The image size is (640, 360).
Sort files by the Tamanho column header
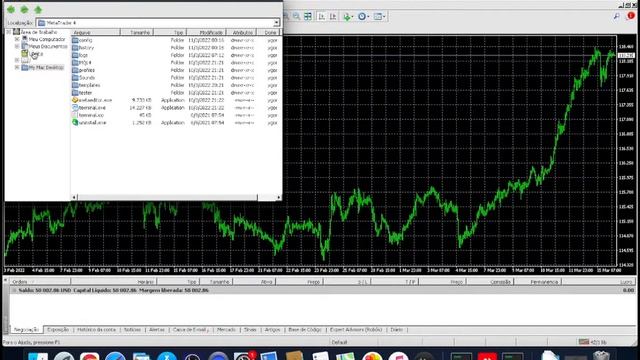(137, 32)
